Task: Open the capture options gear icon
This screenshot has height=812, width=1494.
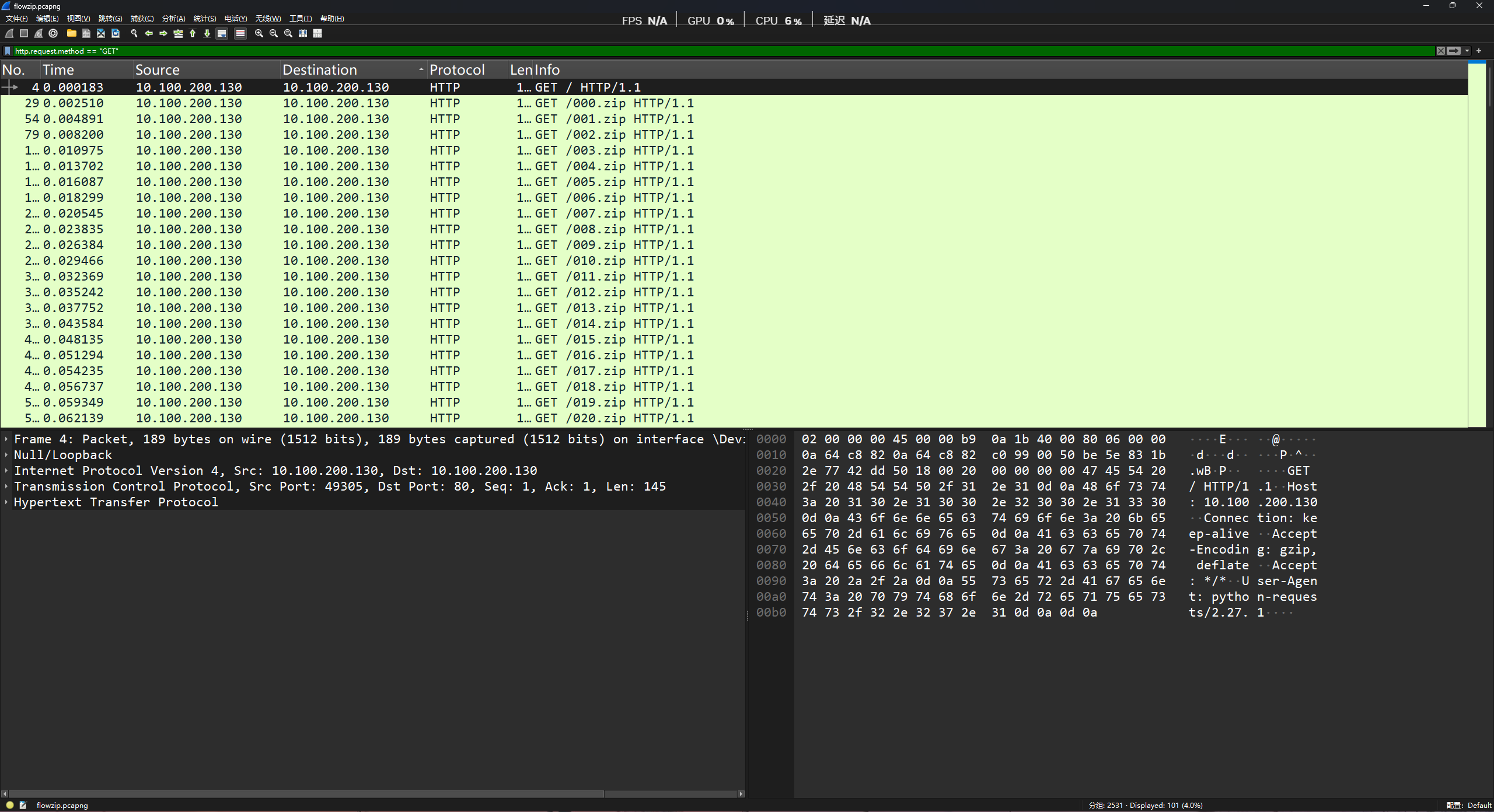Action: (x=53, y=33)
